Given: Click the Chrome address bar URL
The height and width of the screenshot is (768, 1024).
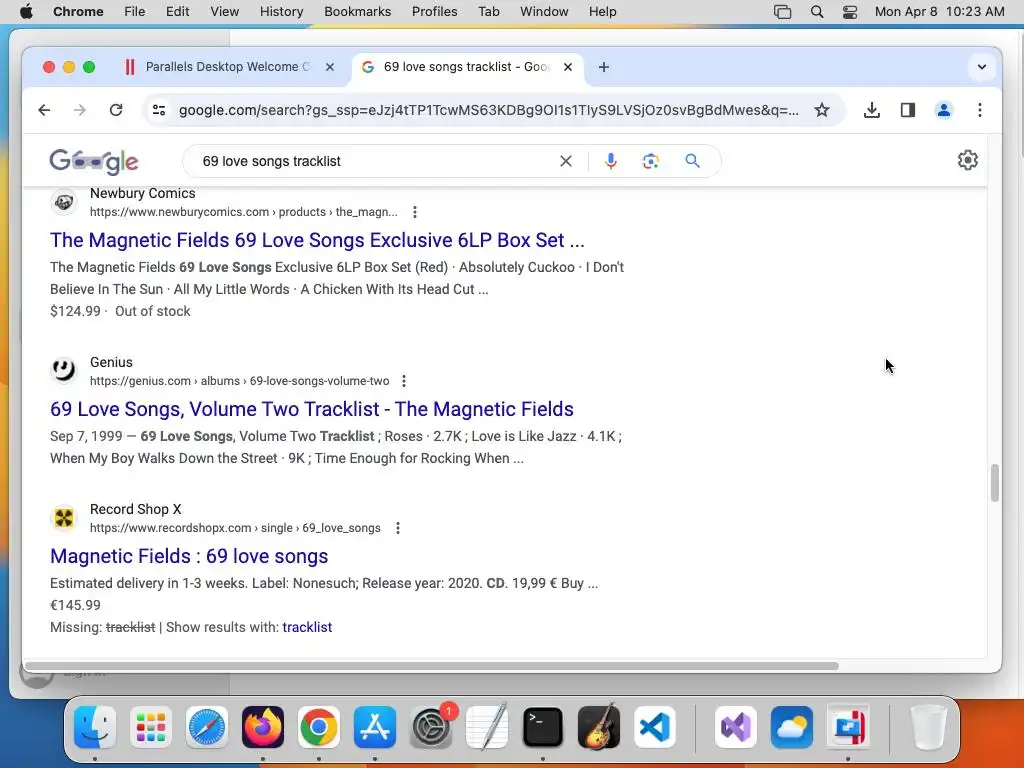Looking at the screenshot, I should pyautogui.click(x=488, y=110).
